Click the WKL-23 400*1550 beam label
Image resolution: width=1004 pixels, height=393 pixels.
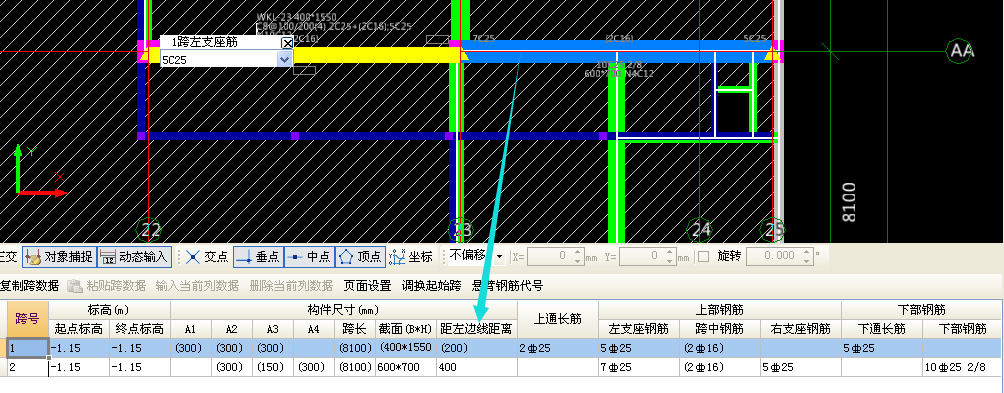(x=296, y=17)
